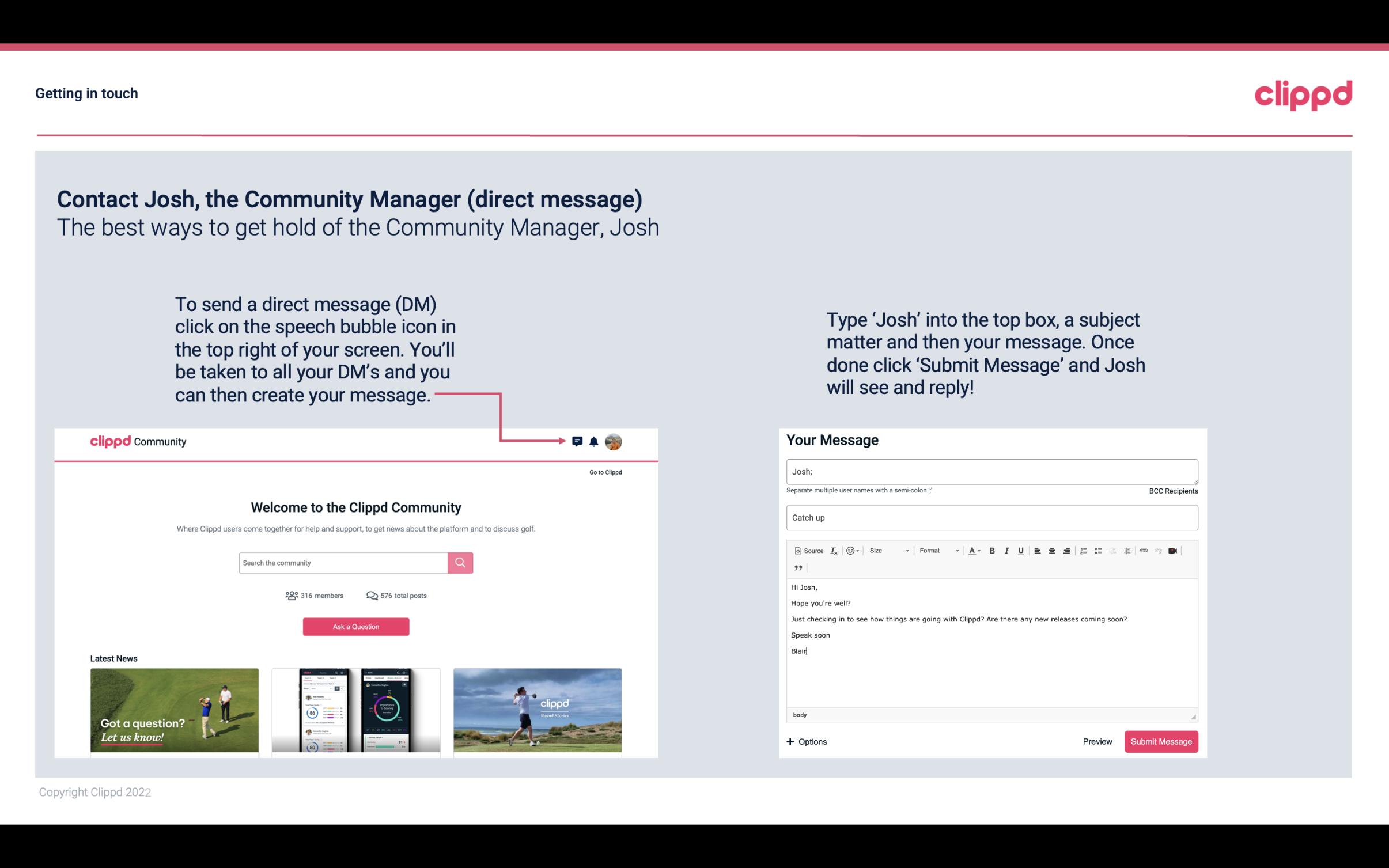Click the blockquote quotation mark icon
This screenshot has height=868, width=1389.
tap(796, 568)
